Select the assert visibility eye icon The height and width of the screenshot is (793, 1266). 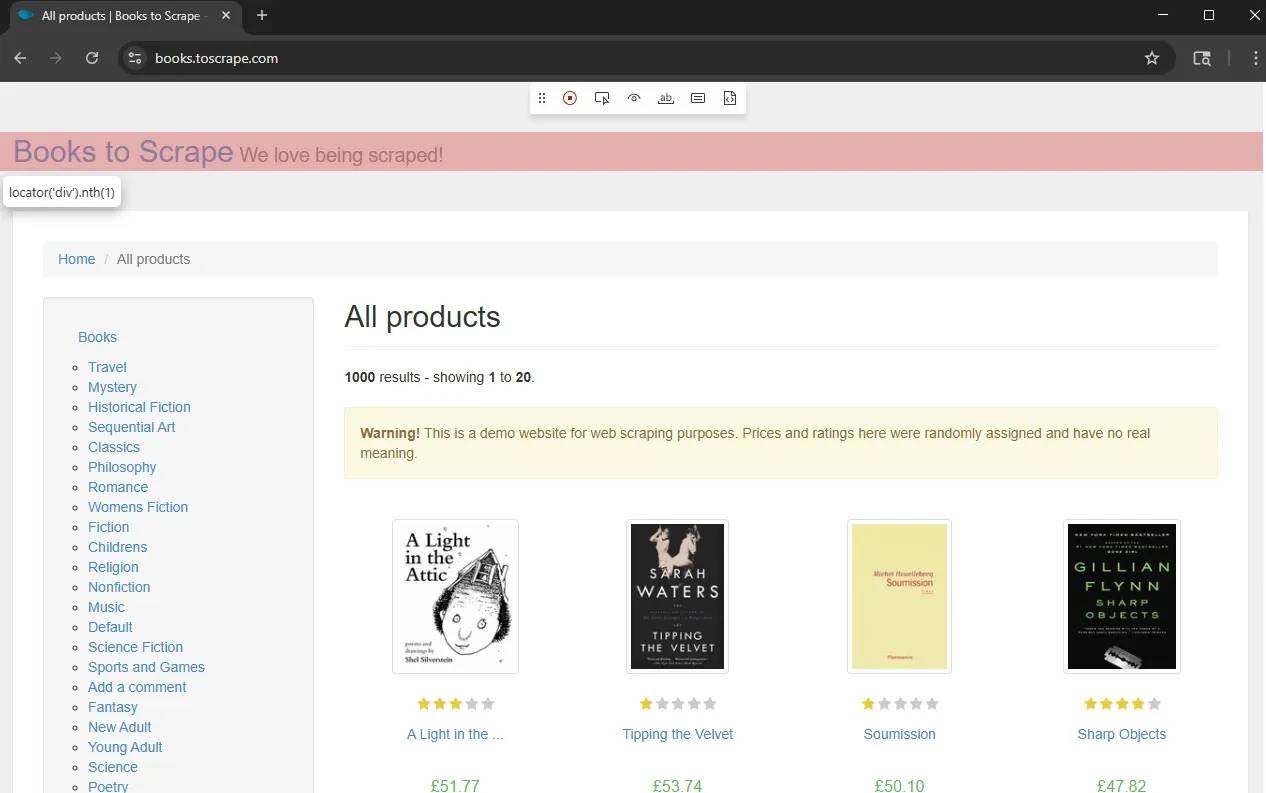pos(634,98)
